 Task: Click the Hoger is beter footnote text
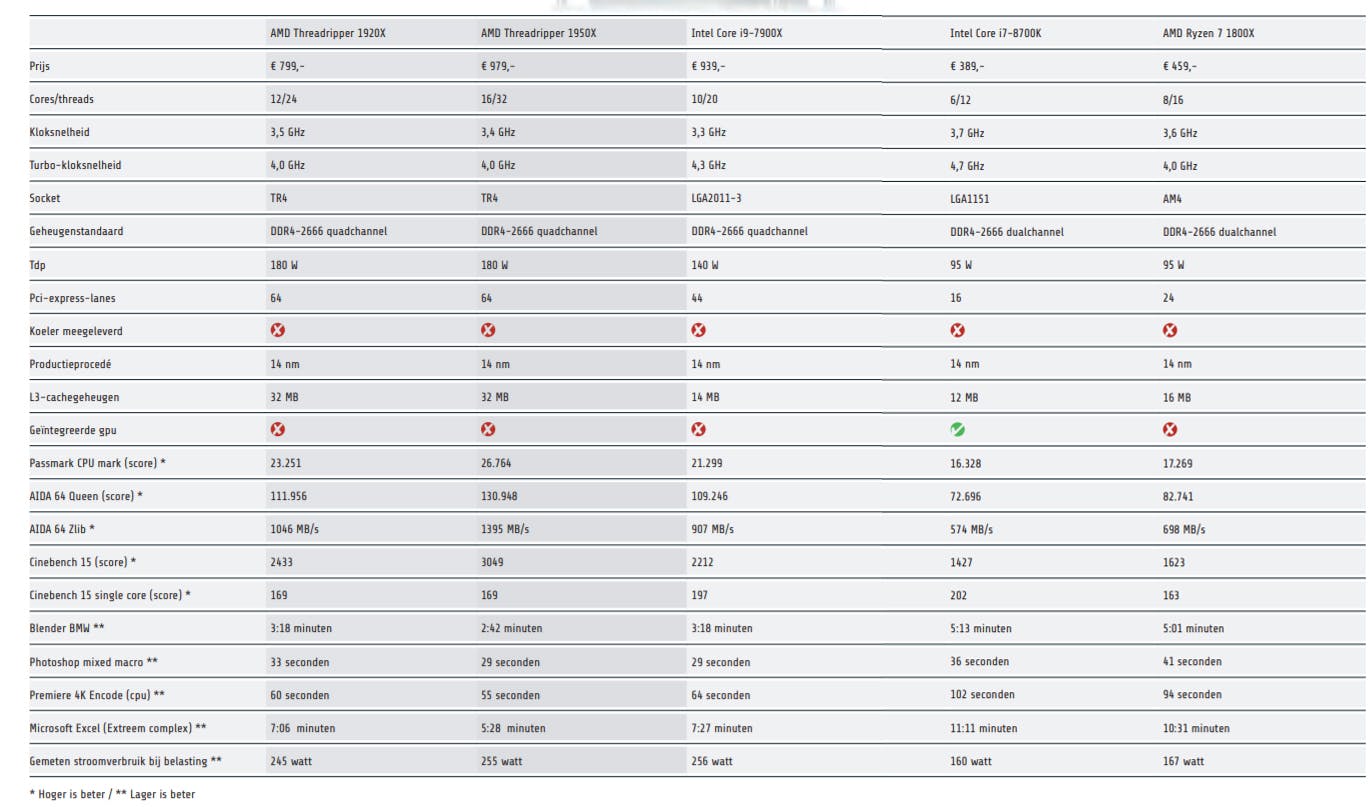pyautogui.click(x=67, y=794)
